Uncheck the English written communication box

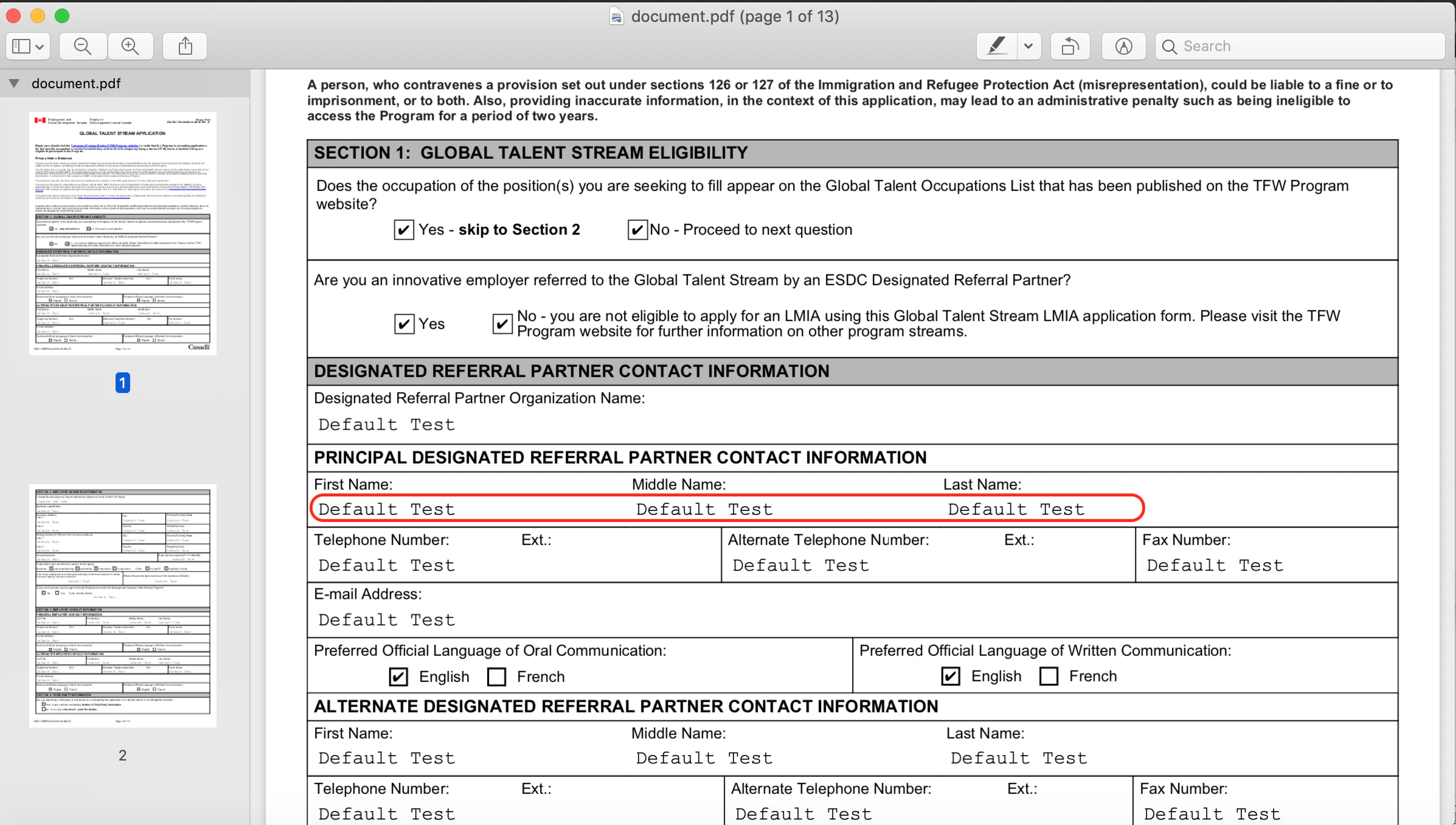click(x=951, y=676)
